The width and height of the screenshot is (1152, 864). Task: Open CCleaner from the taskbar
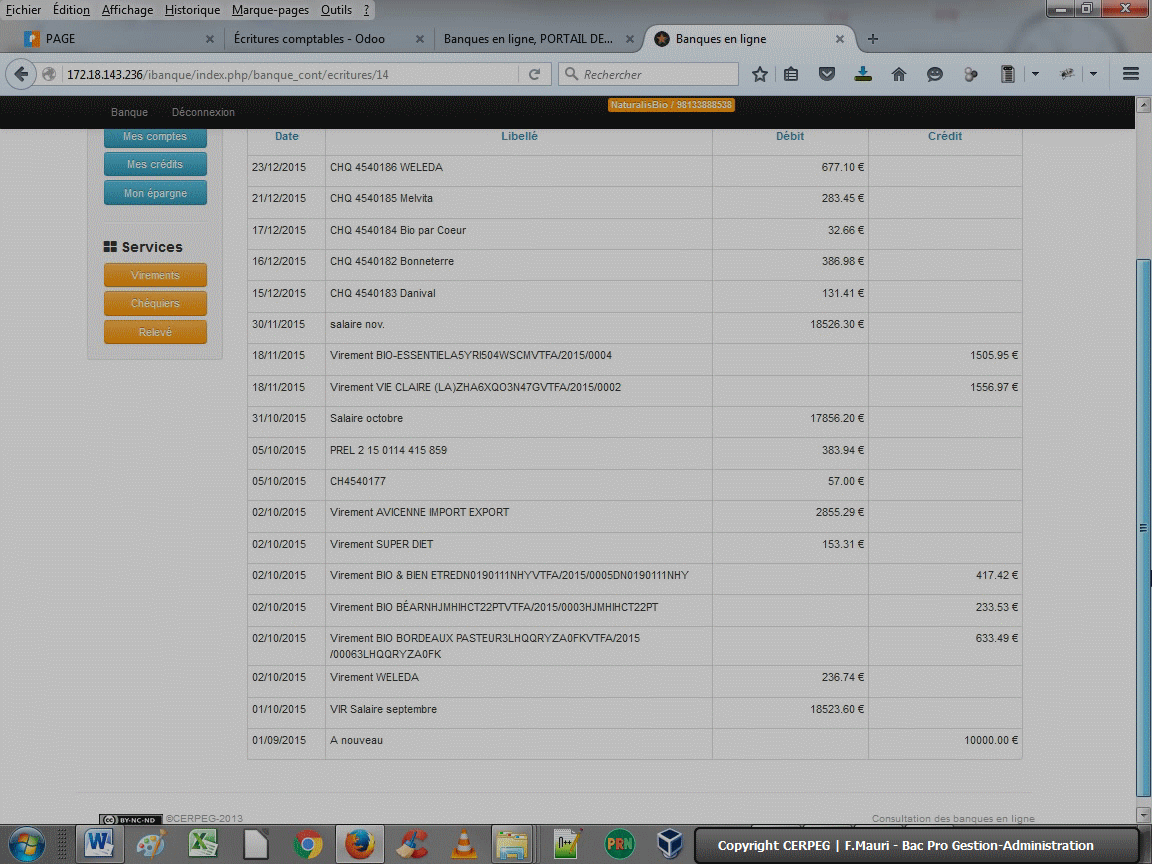click(x=412, y=844)
